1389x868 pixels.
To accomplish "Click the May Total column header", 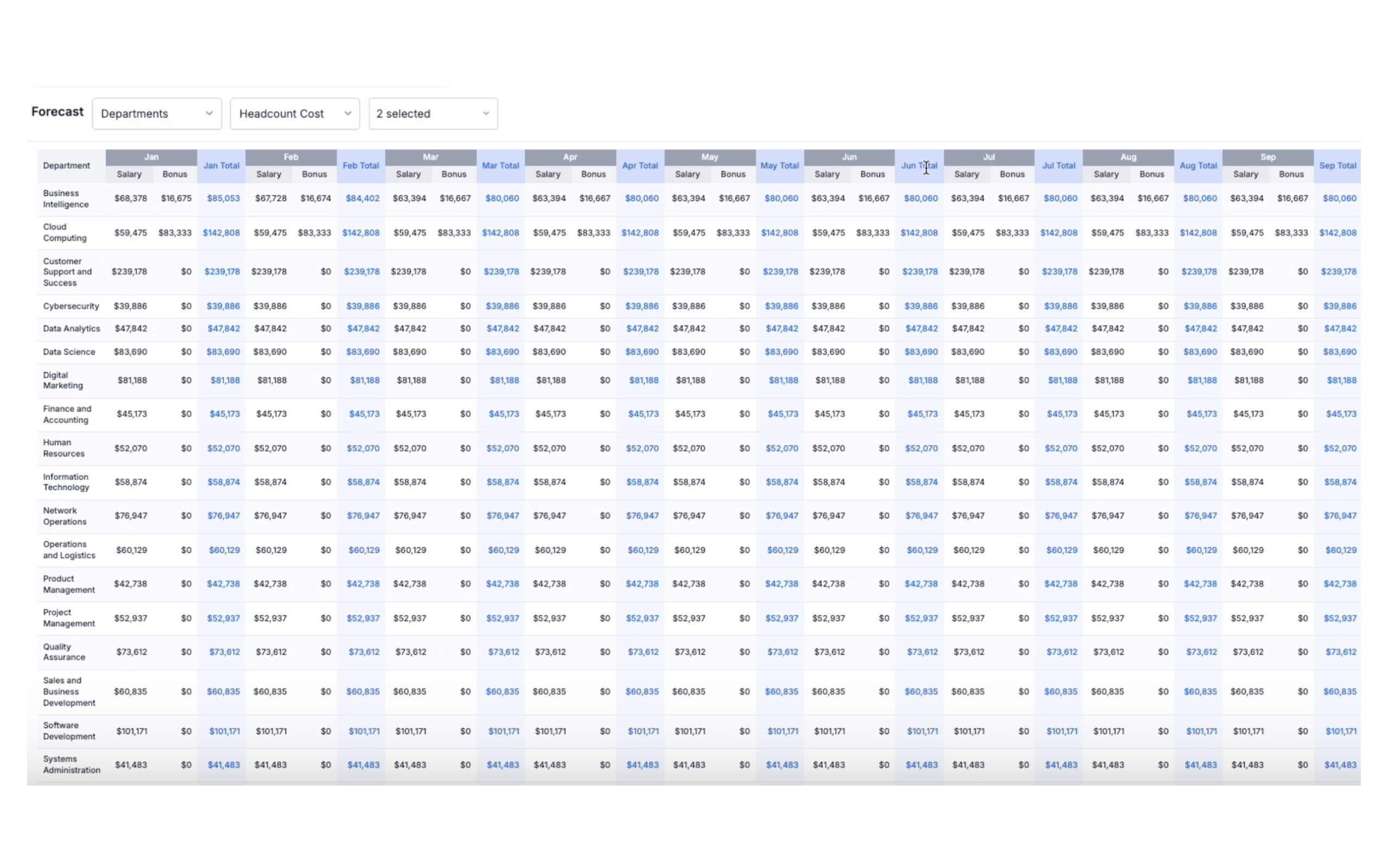I will [x=780, y=166].
